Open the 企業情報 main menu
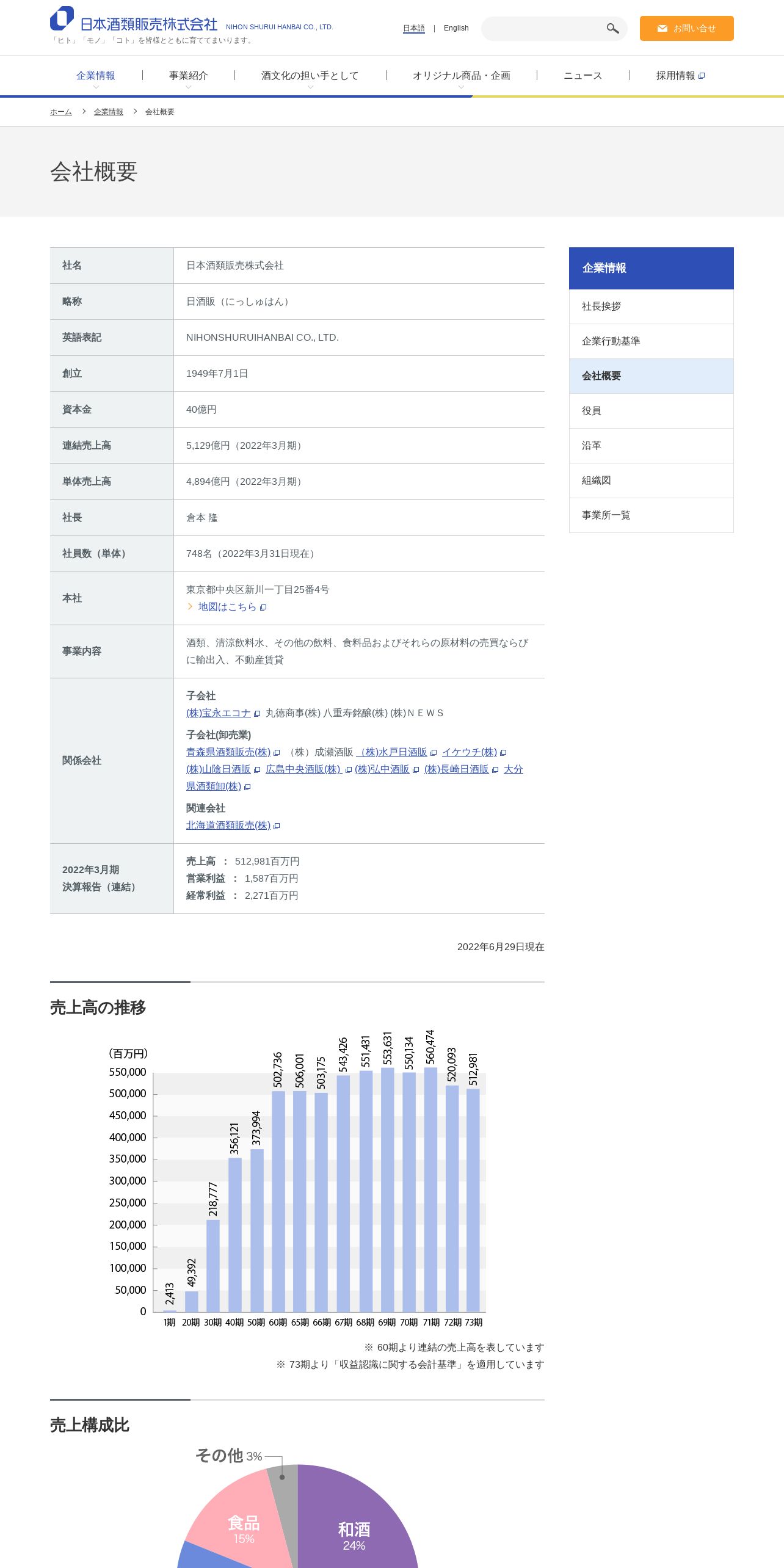The width and height of the screenshot is (784, 1568). click(96, 76)
